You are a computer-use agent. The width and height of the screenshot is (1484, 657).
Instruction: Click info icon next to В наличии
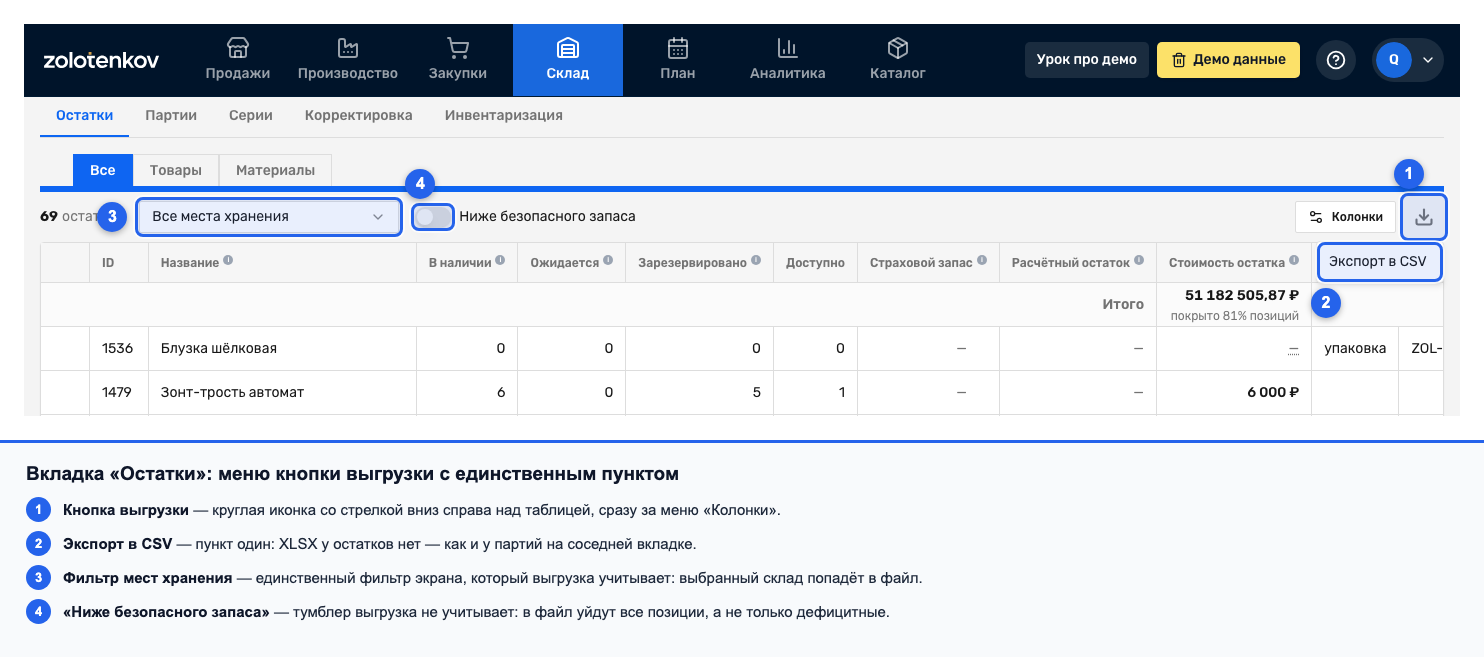[500, 261]
